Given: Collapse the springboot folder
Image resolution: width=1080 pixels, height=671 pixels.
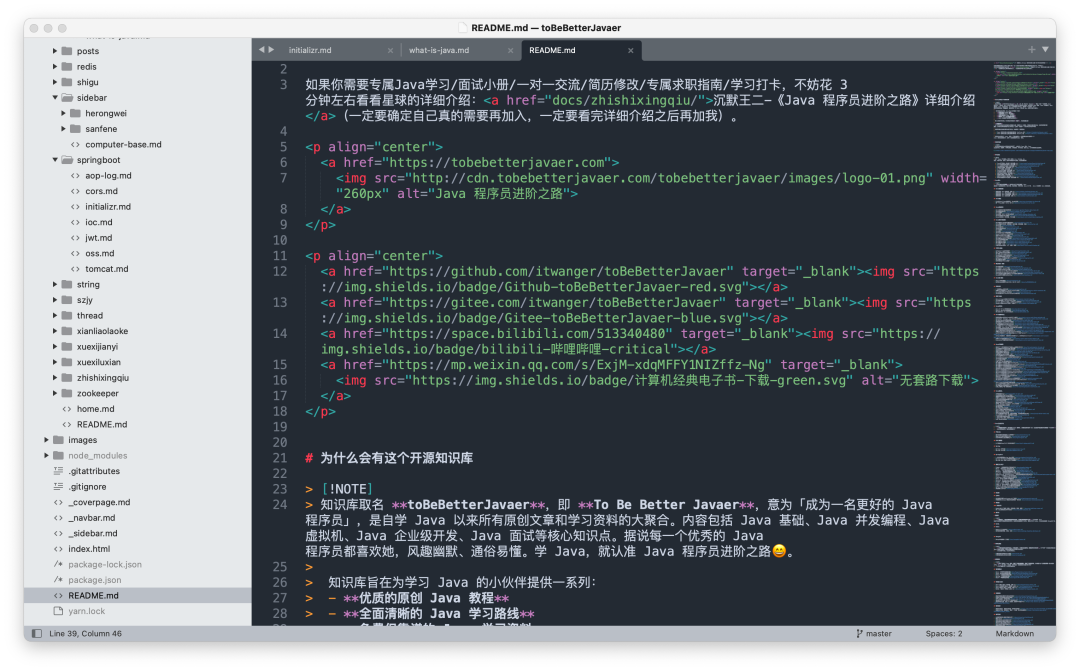Looking at the screenshot, I should coord(55,159).
